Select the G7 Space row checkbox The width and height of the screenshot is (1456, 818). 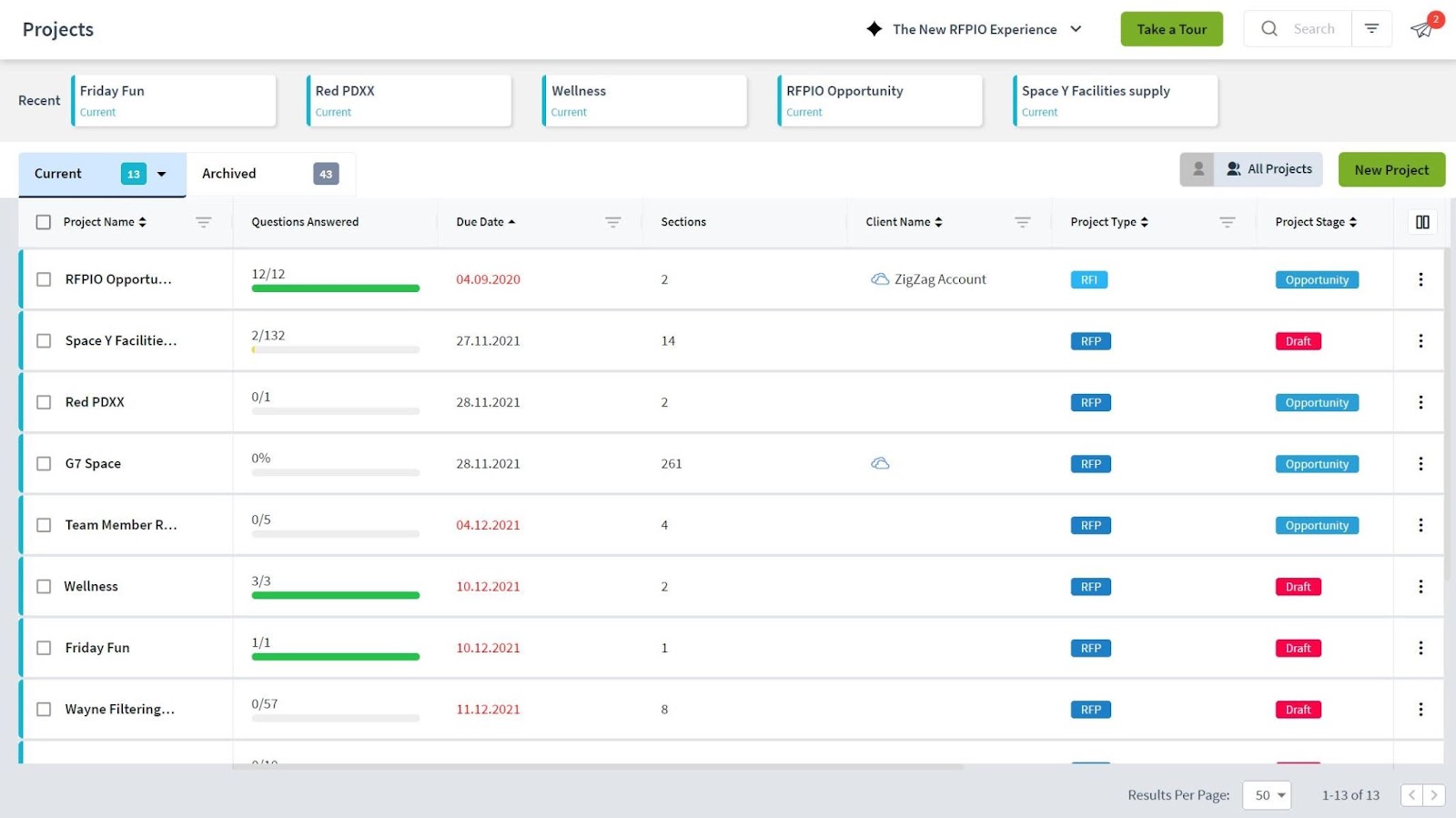(x=44, y=463)
